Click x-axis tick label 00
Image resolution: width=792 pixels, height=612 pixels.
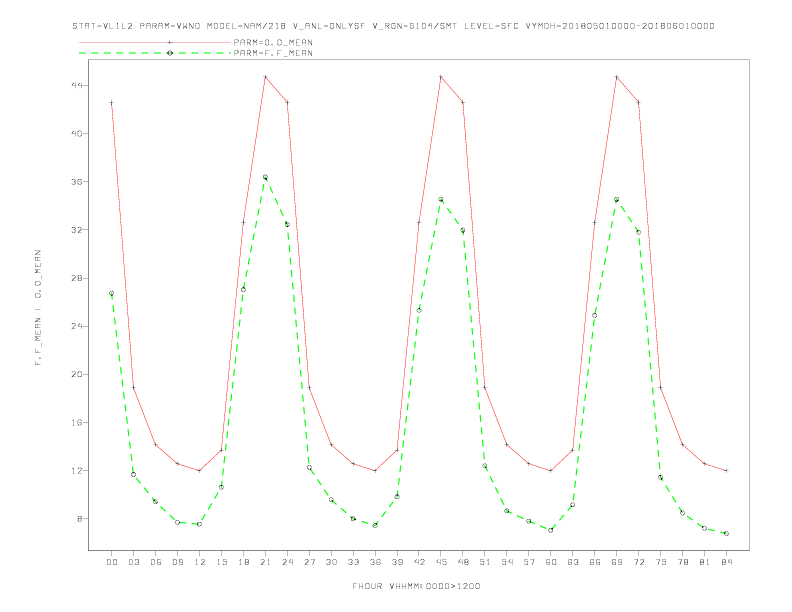coord(112,562)
